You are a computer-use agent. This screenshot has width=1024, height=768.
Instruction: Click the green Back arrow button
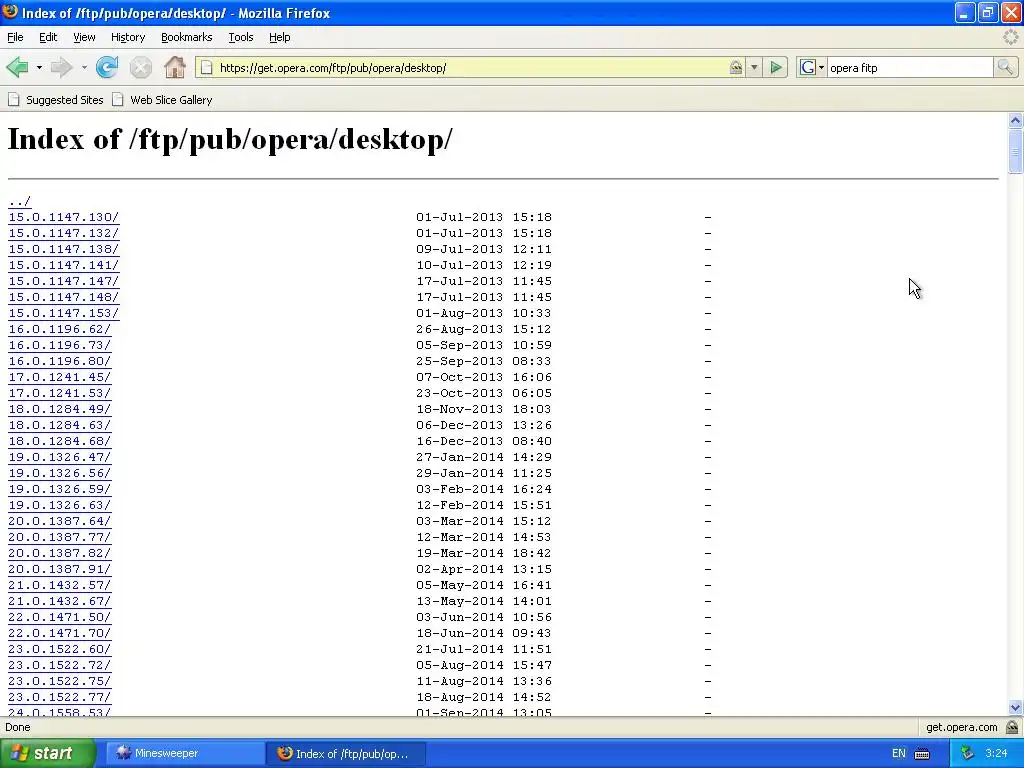tap(18, 67)
